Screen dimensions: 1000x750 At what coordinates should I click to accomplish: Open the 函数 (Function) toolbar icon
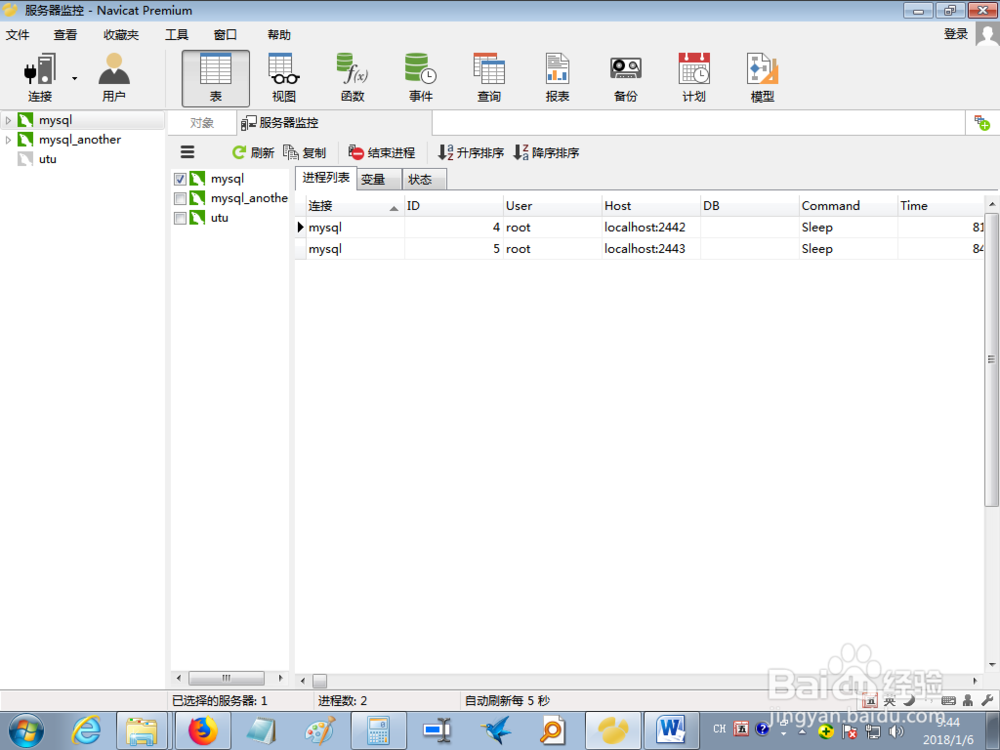click(352, 78)
